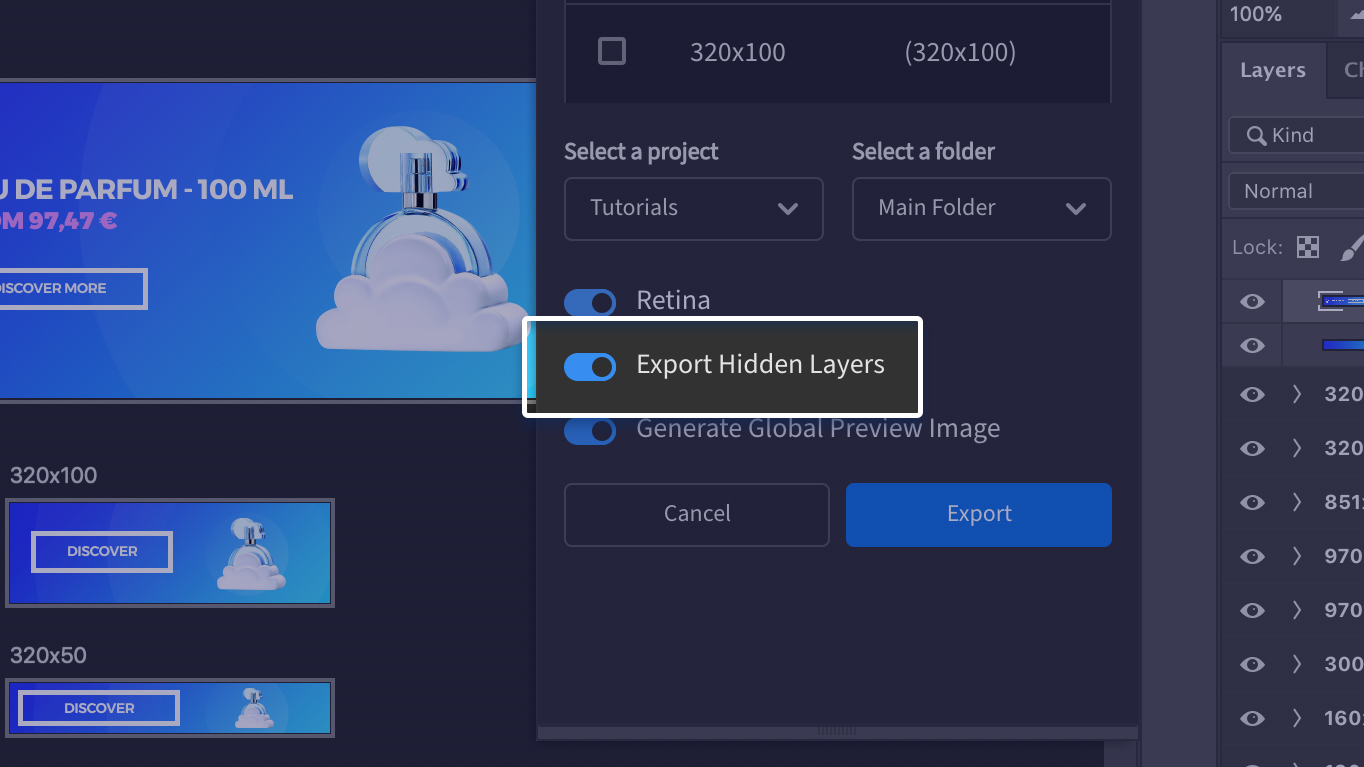Toggle visibility of the 851 layer group
The width and height of the screenshot is (1364, 767).
click(1252, 502)
